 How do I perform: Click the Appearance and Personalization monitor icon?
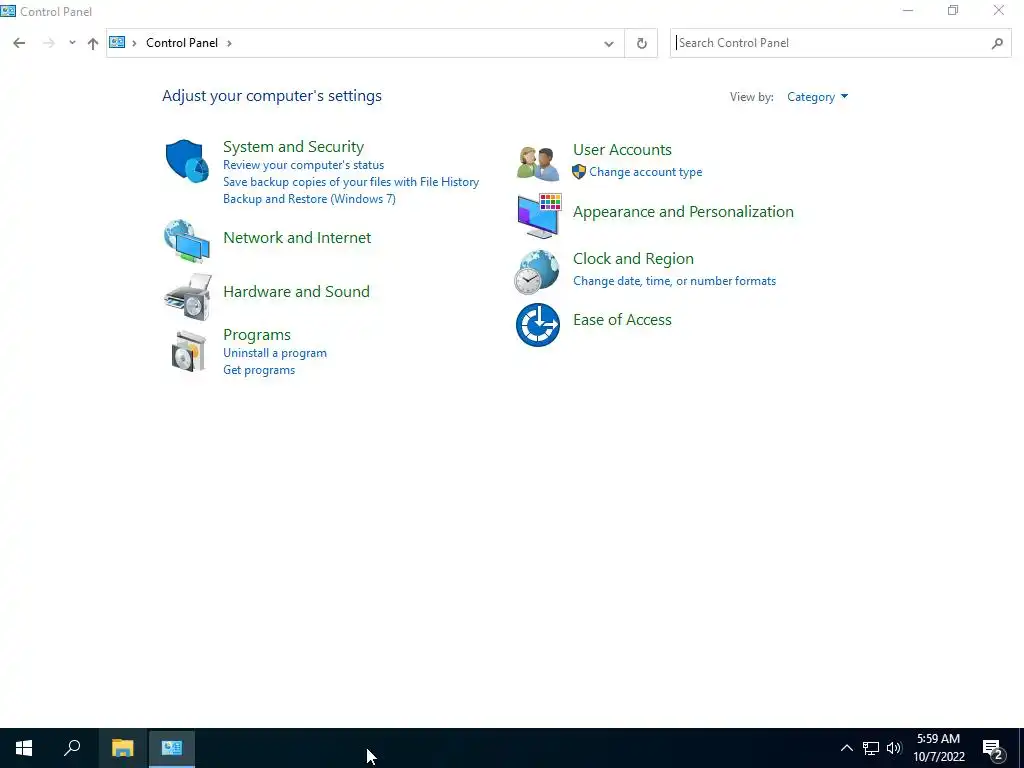pos(539,216)
